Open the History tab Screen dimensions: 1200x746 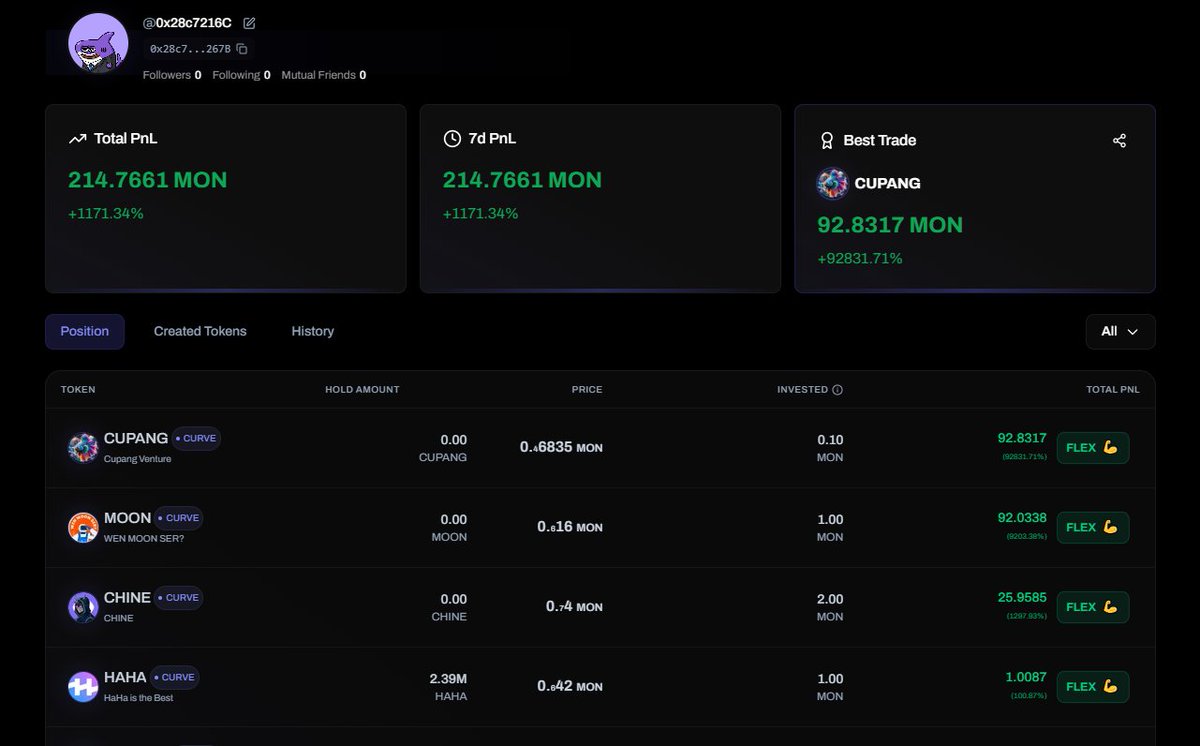313,332
